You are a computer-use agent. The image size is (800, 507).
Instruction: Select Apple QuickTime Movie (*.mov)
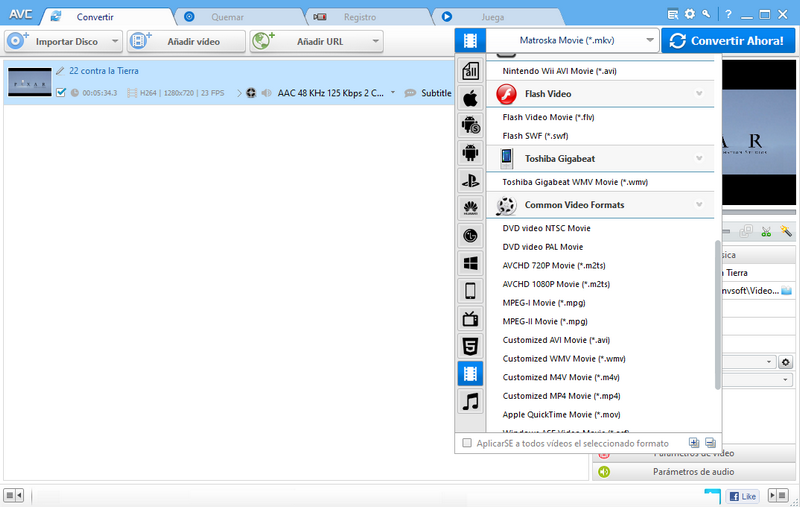561,415
